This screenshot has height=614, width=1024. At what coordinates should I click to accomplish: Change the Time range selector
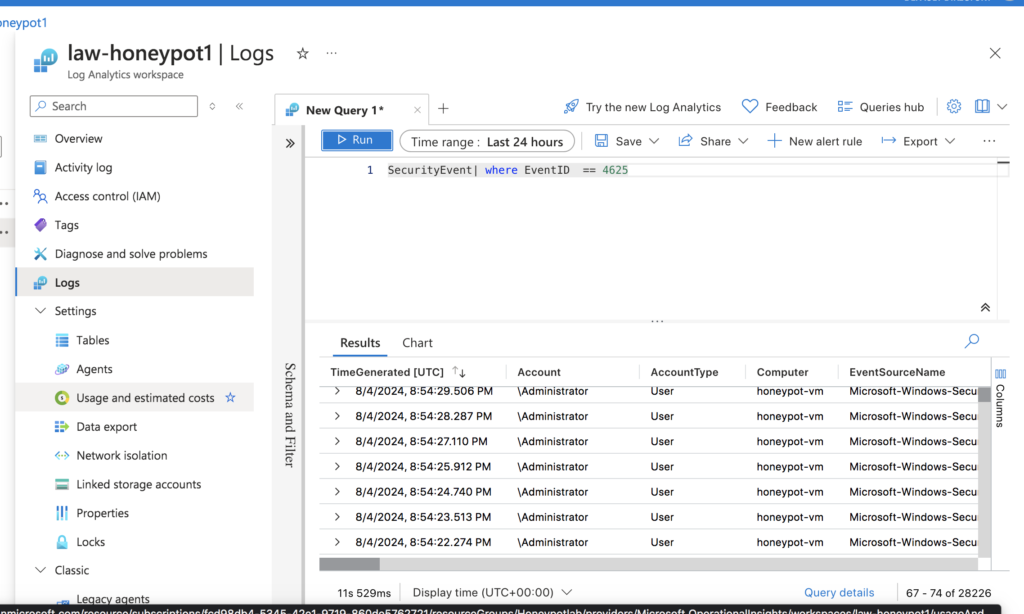coord(487,141)
